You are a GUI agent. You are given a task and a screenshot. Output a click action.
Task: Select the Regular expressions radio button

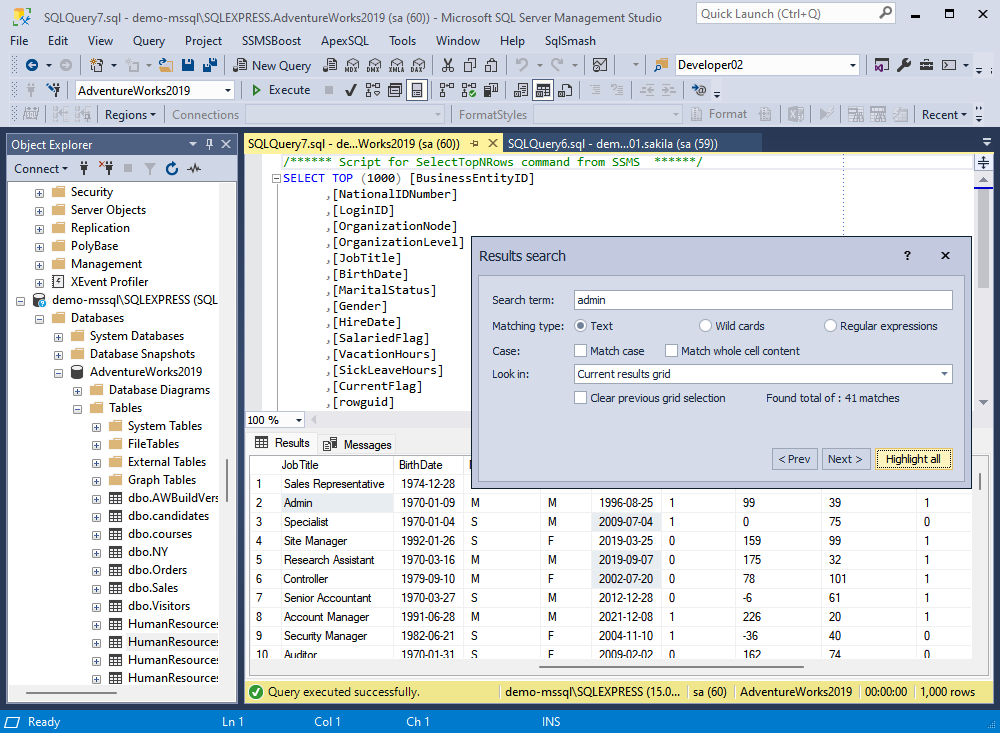(830, 326)
